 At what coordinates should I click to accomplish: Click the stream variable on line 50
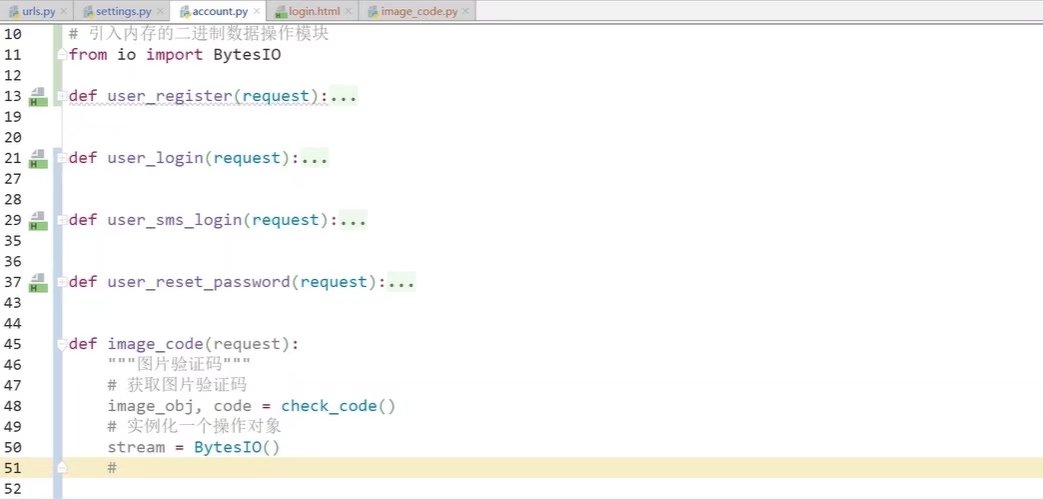tap(136, 447)
